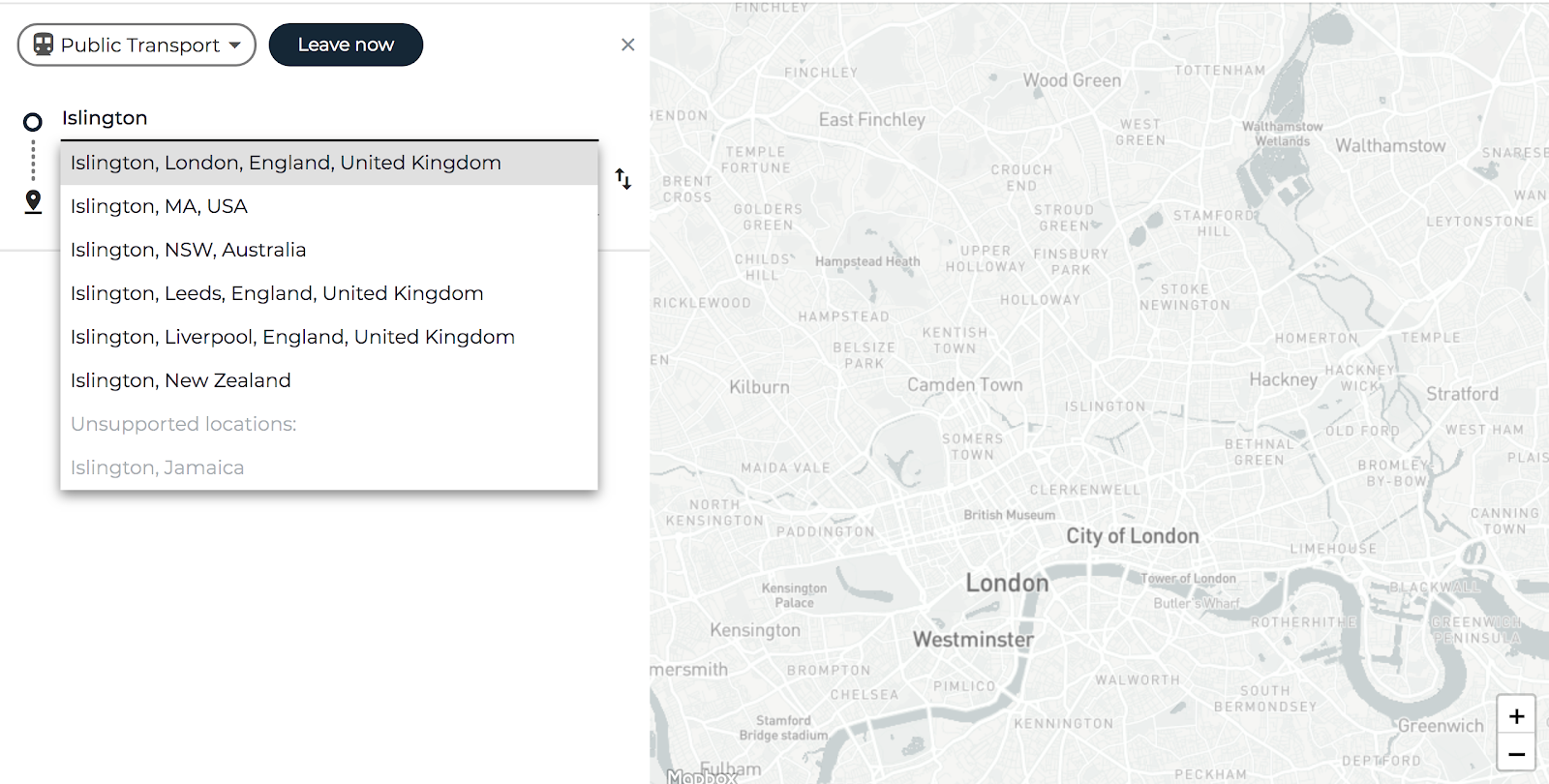Choose Islington, MA, USA suggestion
Viewport: 1549px width, 784px height.
159,206
